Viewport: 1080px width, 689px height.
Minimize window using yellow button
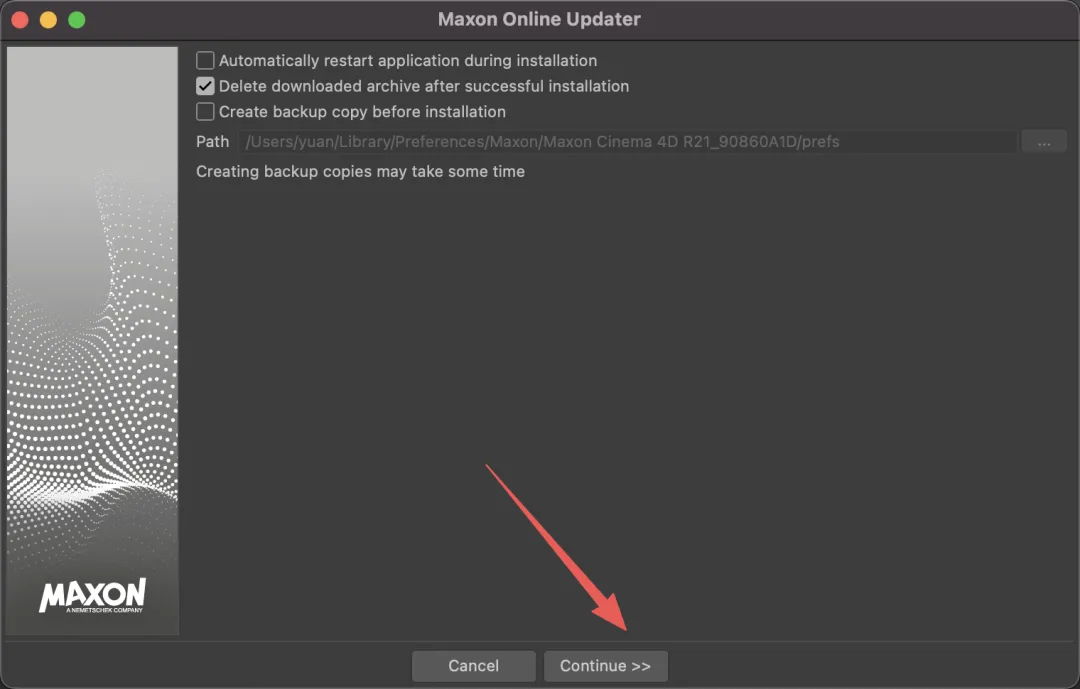pyautogui.click(x=48, y=20)
